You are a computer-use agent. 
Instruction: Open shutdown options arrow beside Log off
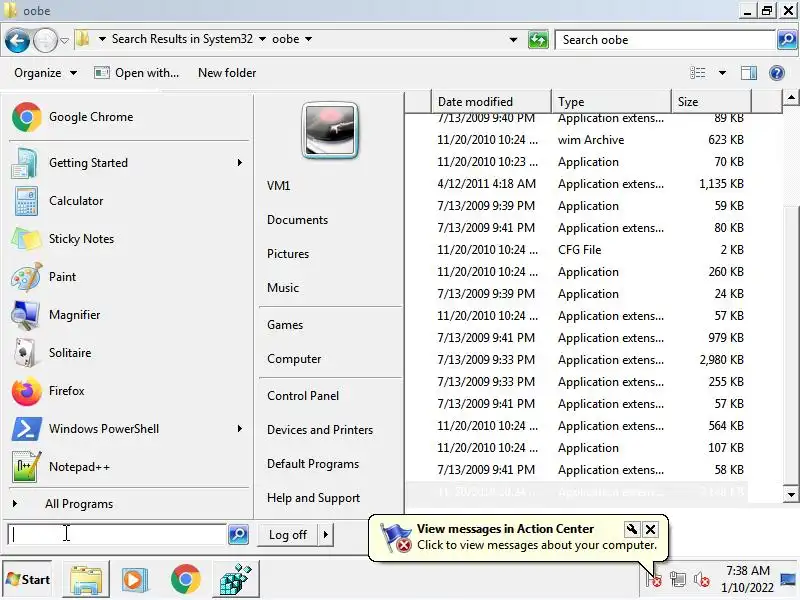pyautogui.click(x=326, y=535)
